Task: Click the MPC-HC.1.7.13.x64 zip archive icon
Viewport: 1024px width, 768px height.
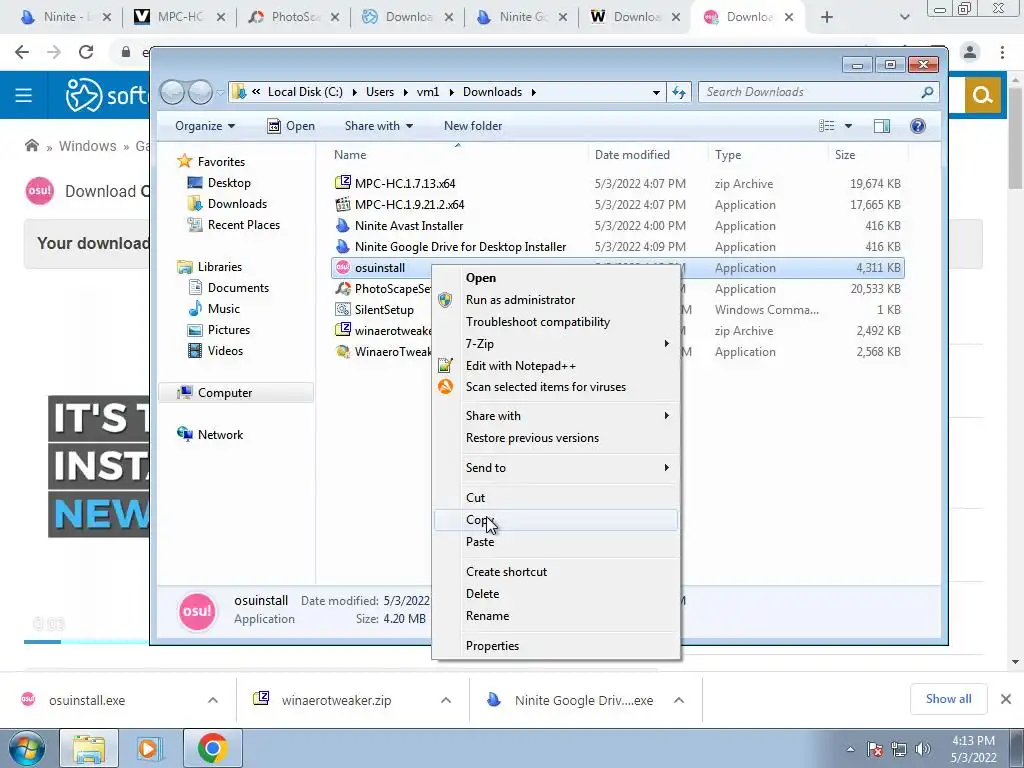Action: (342, 183)
